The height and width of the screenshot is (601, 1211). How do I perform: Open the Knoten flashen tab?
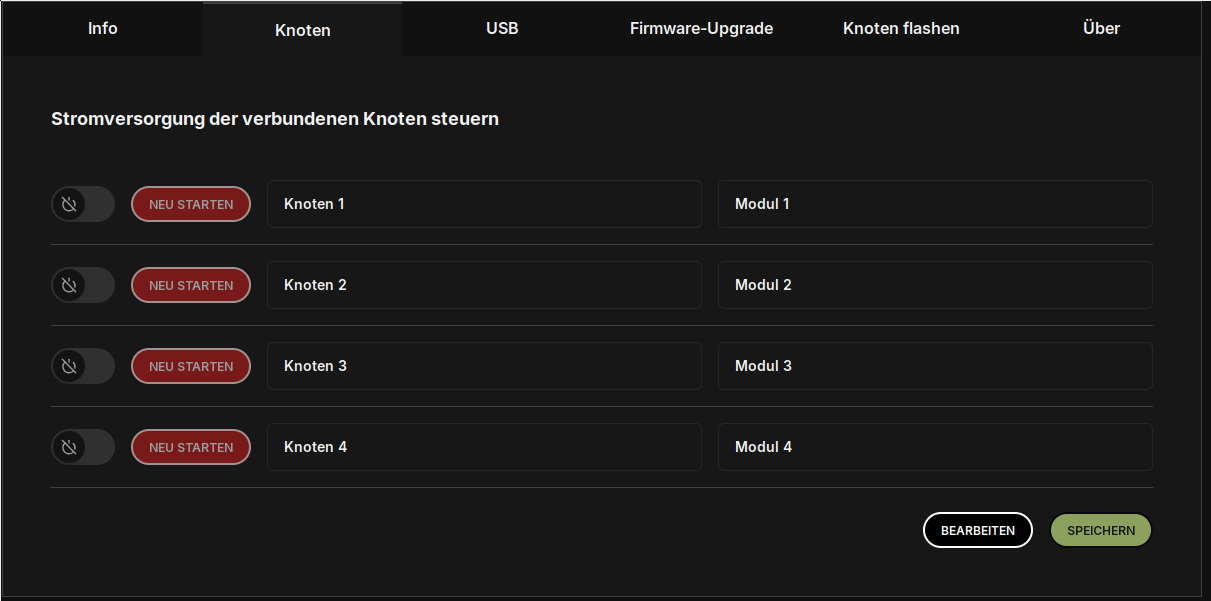(x=901, y=28)
